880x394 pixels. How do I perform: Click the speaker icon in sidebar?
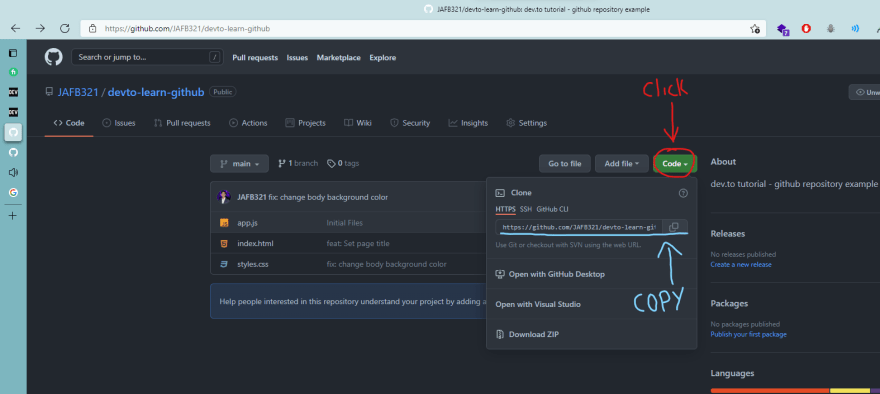13,172
